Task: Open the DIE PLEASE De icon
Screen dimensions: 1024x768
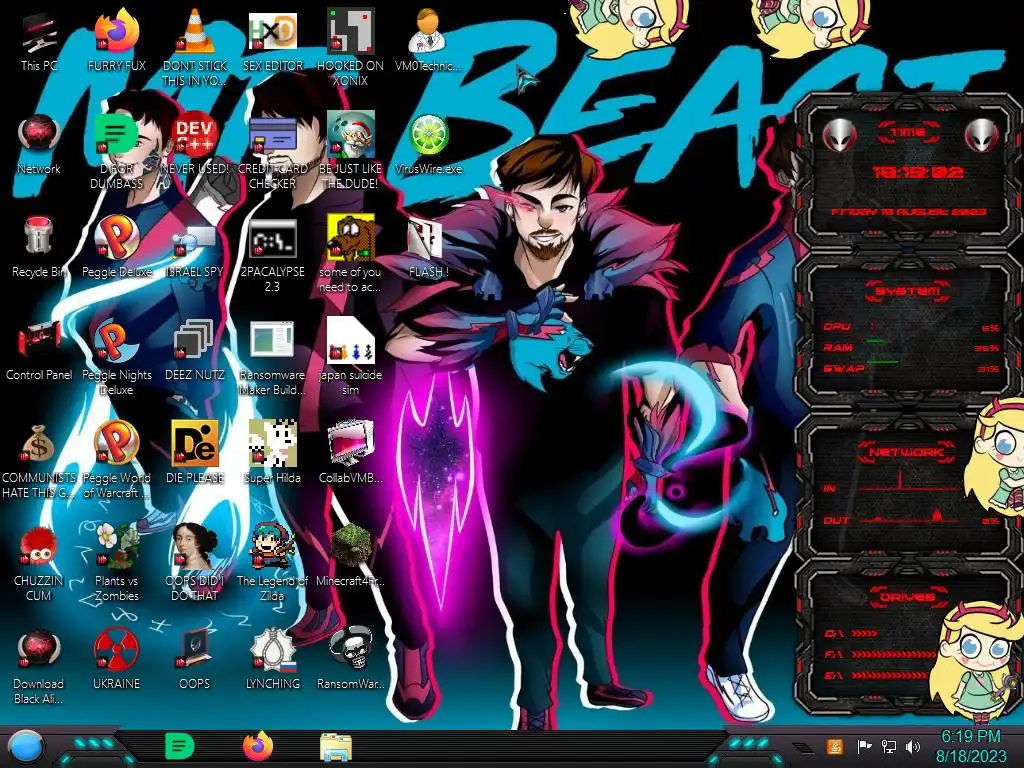Action: 194,453
